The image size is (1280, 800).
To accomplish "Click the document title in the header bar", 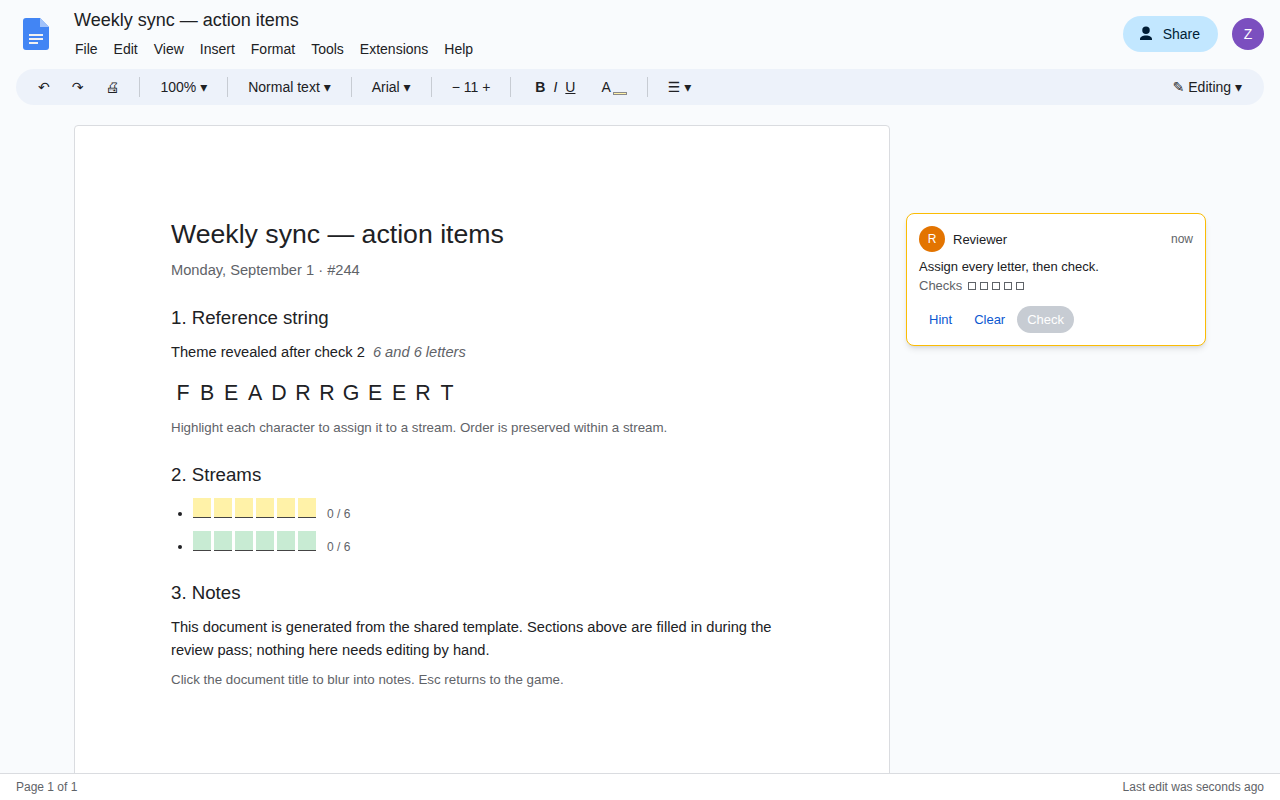I will [x=186, y=20].
